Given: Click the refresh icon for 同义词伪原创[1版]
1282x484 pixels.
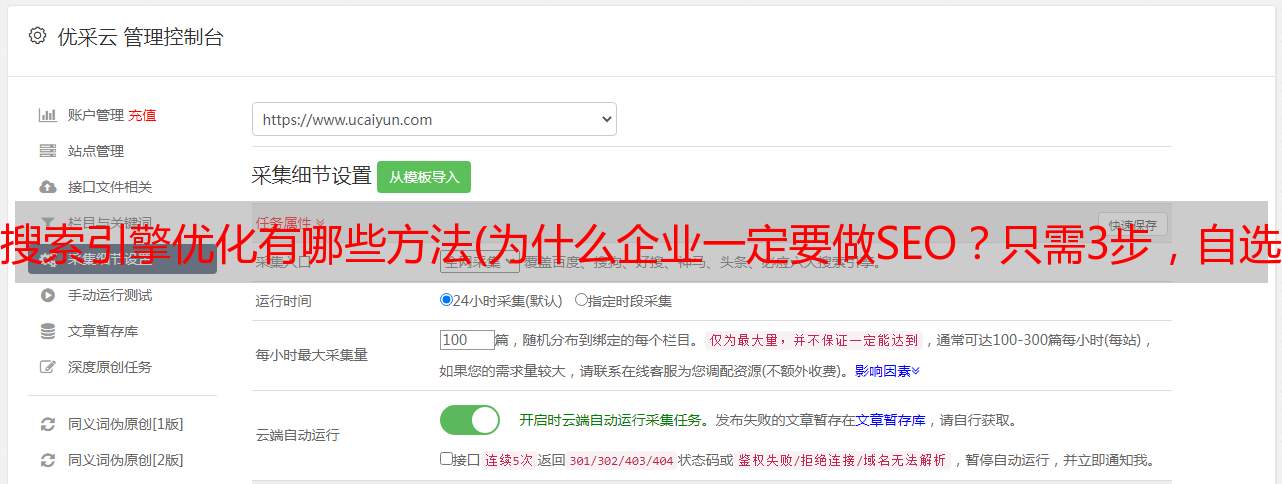Looking at the screenshot, I should pyautogui.click(x=47, y=424).
